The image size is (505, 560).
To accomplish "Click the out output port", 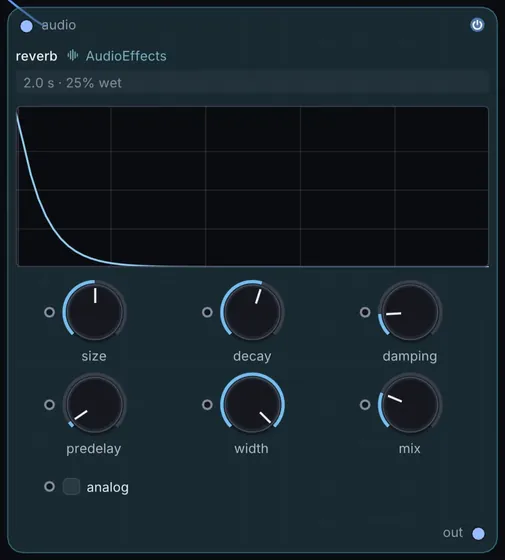I will coord(478,534).
